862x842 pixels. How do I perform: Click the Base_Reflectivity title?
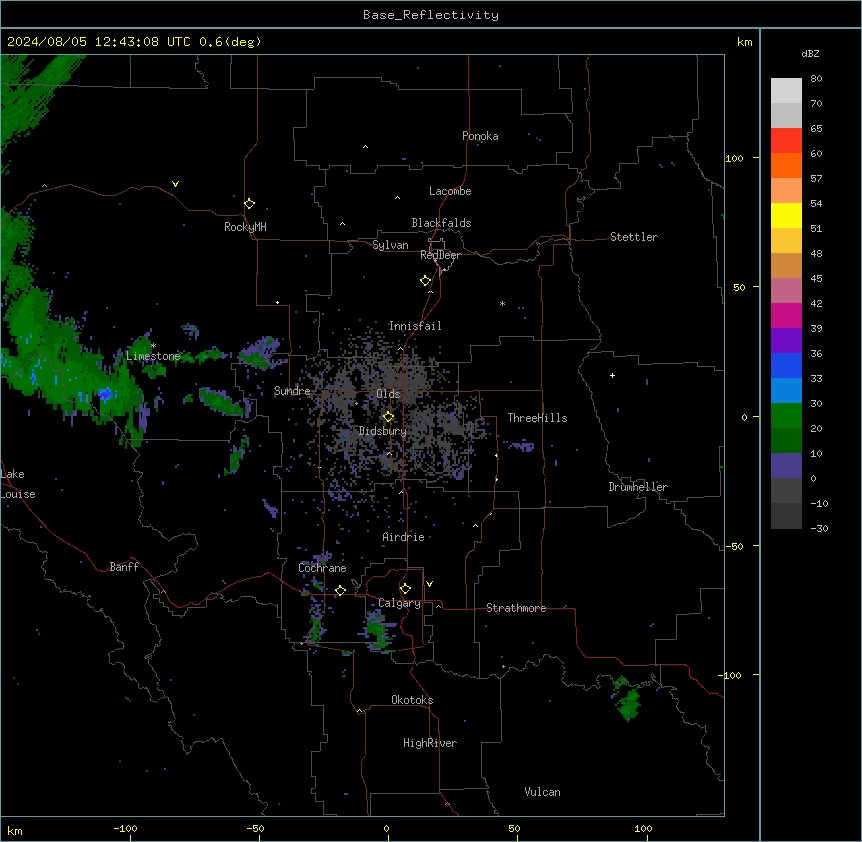[x=431, y=15]
